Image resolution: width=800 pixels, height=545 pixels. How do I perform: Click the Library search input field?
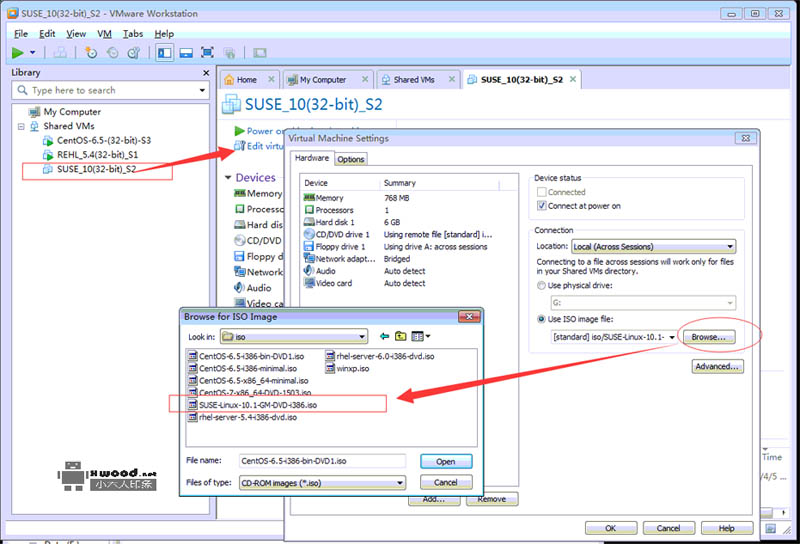(110, 90)
